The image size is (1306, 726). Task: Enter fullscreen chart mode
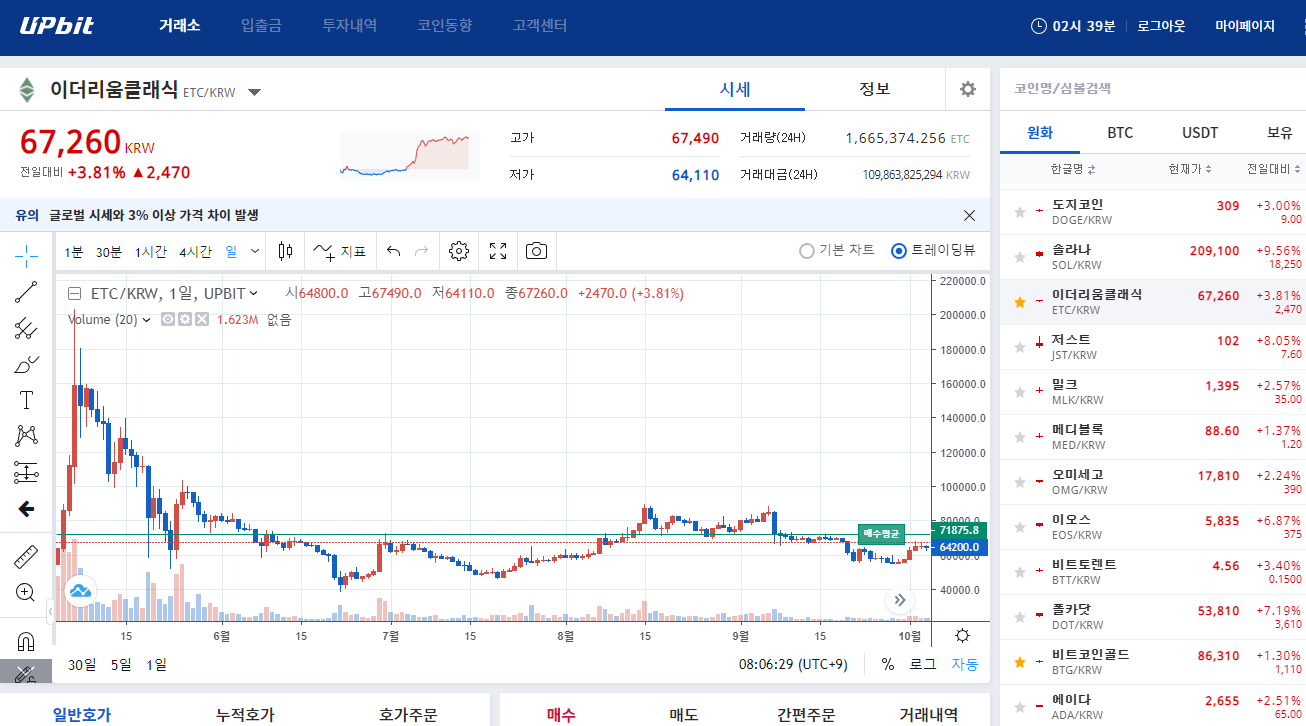coord(498,251)
